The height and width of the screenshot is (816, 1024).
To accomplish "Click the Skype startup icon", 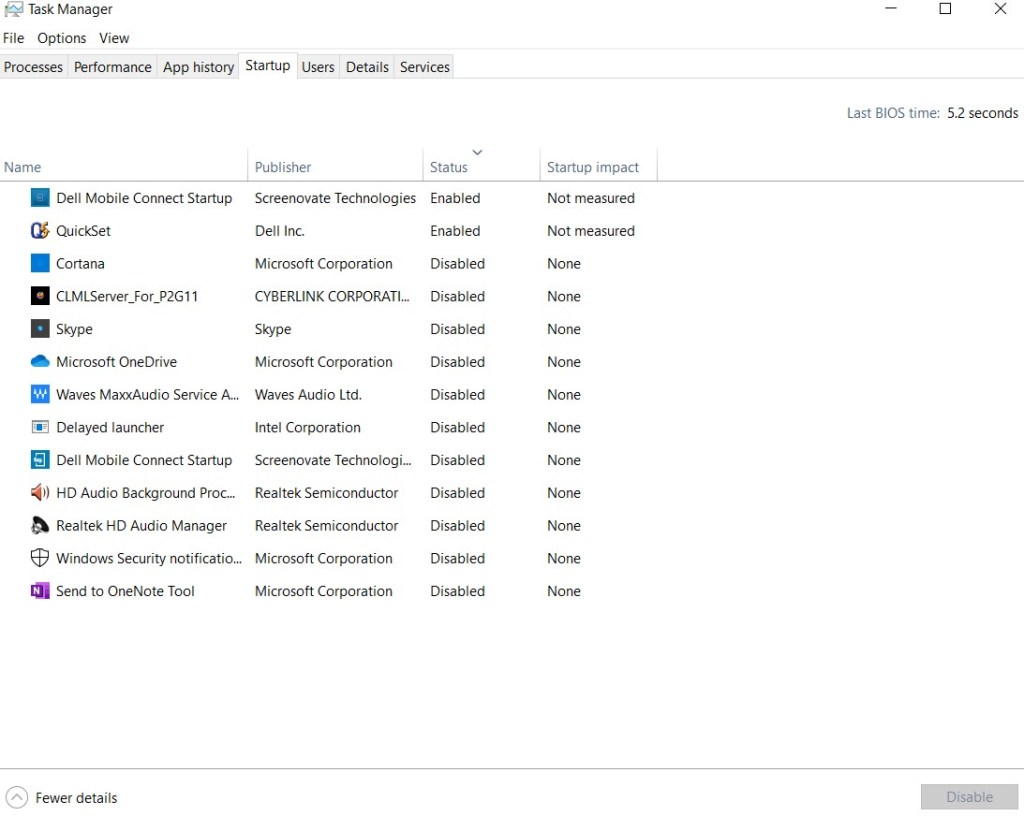I will [40, 329].
